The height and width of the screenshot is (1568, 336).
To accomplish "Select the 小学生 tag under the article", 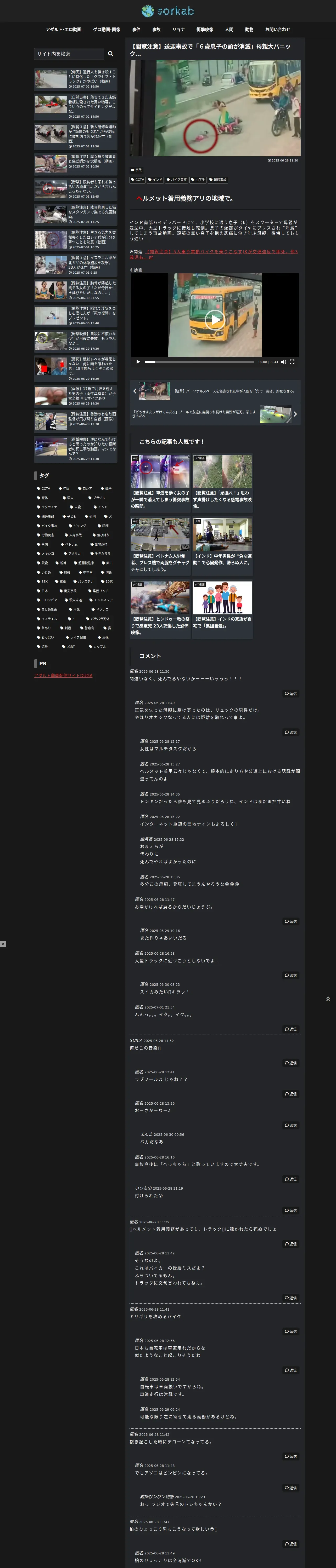I will click(198, 180).
